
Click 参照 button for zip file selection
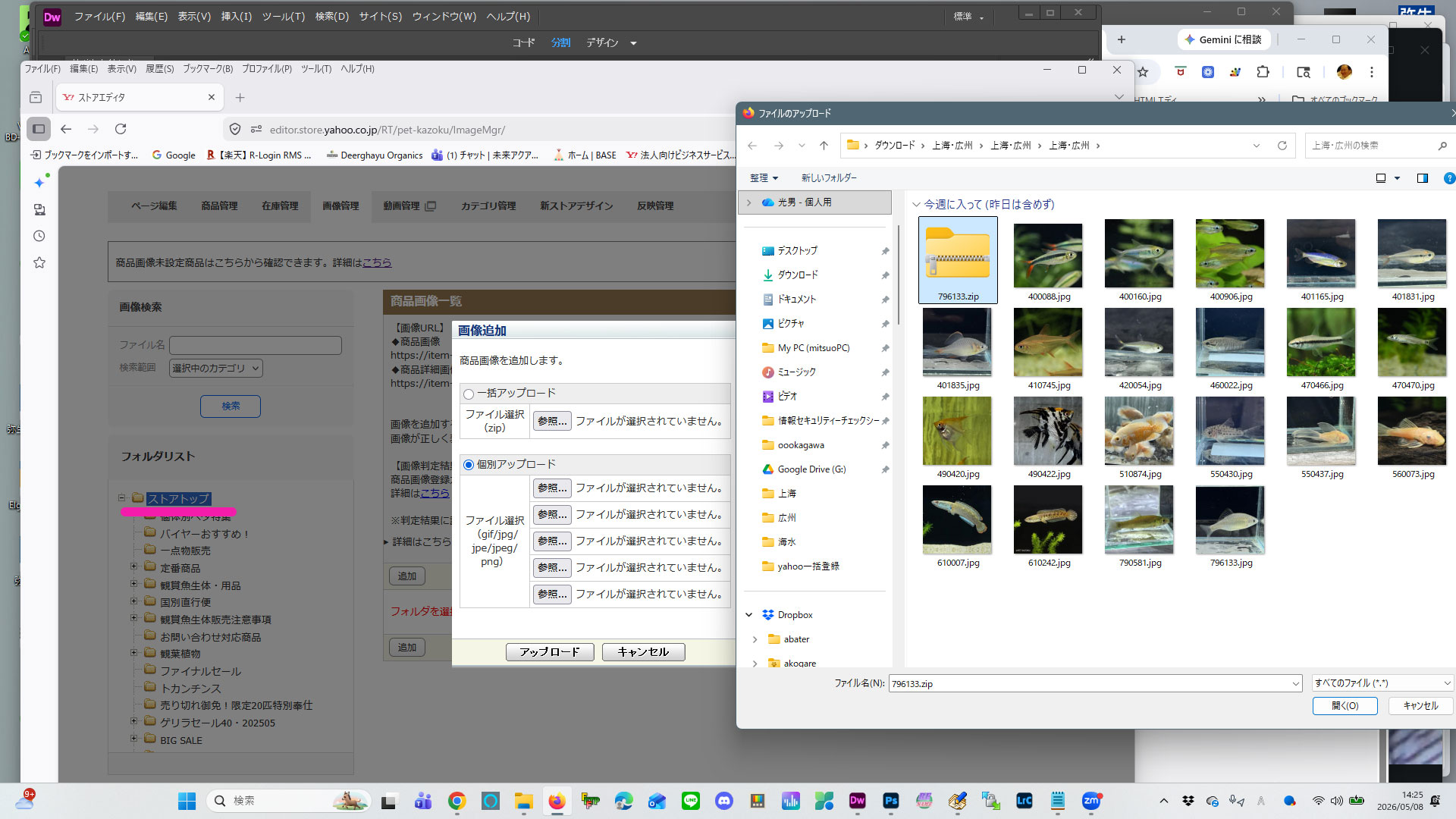click(x=552, y=422)
